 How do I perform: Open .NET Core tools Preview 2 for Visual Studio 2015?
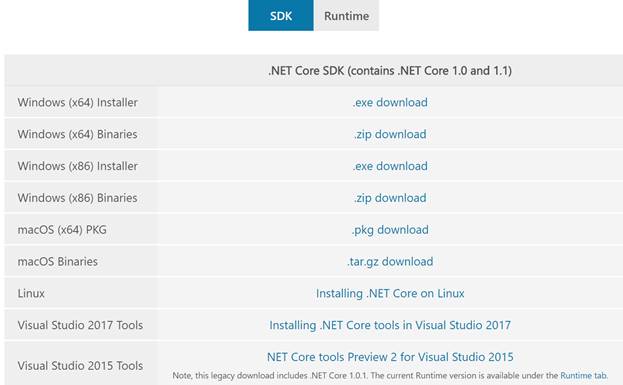point(390,357)
